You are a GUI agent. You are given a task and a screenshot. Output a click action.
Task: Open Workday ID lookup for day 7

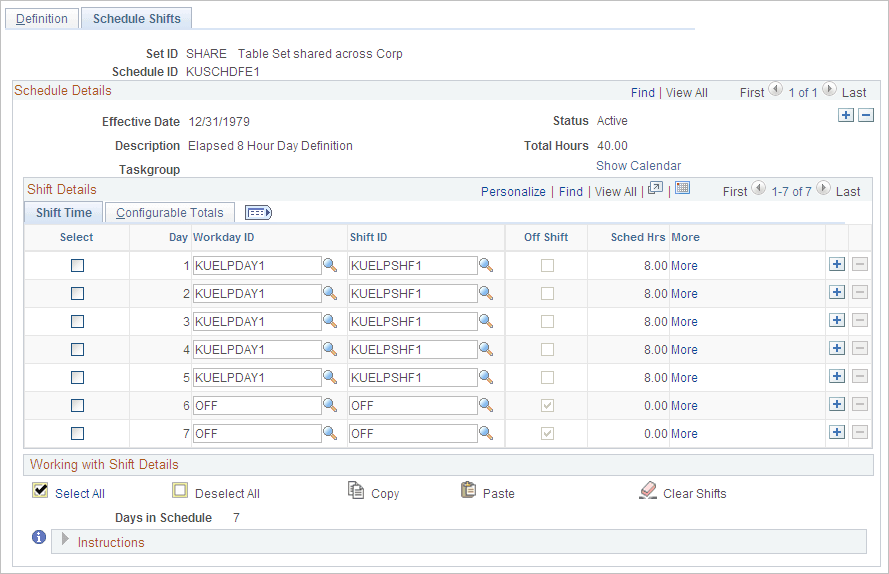coord(330,433)
